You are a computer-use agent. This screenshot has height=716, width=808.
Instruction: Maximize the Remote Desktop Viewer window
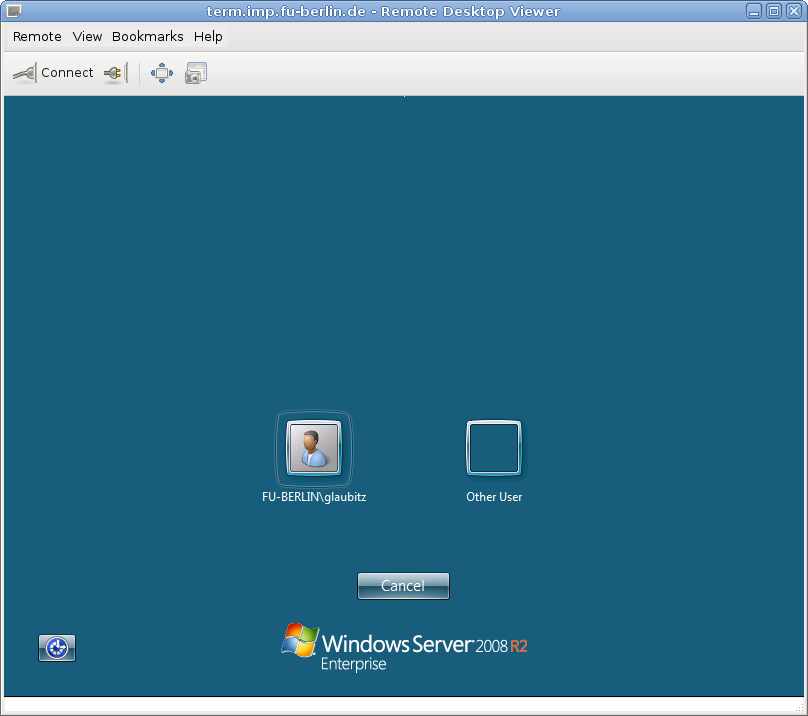[x=774, y=11]
